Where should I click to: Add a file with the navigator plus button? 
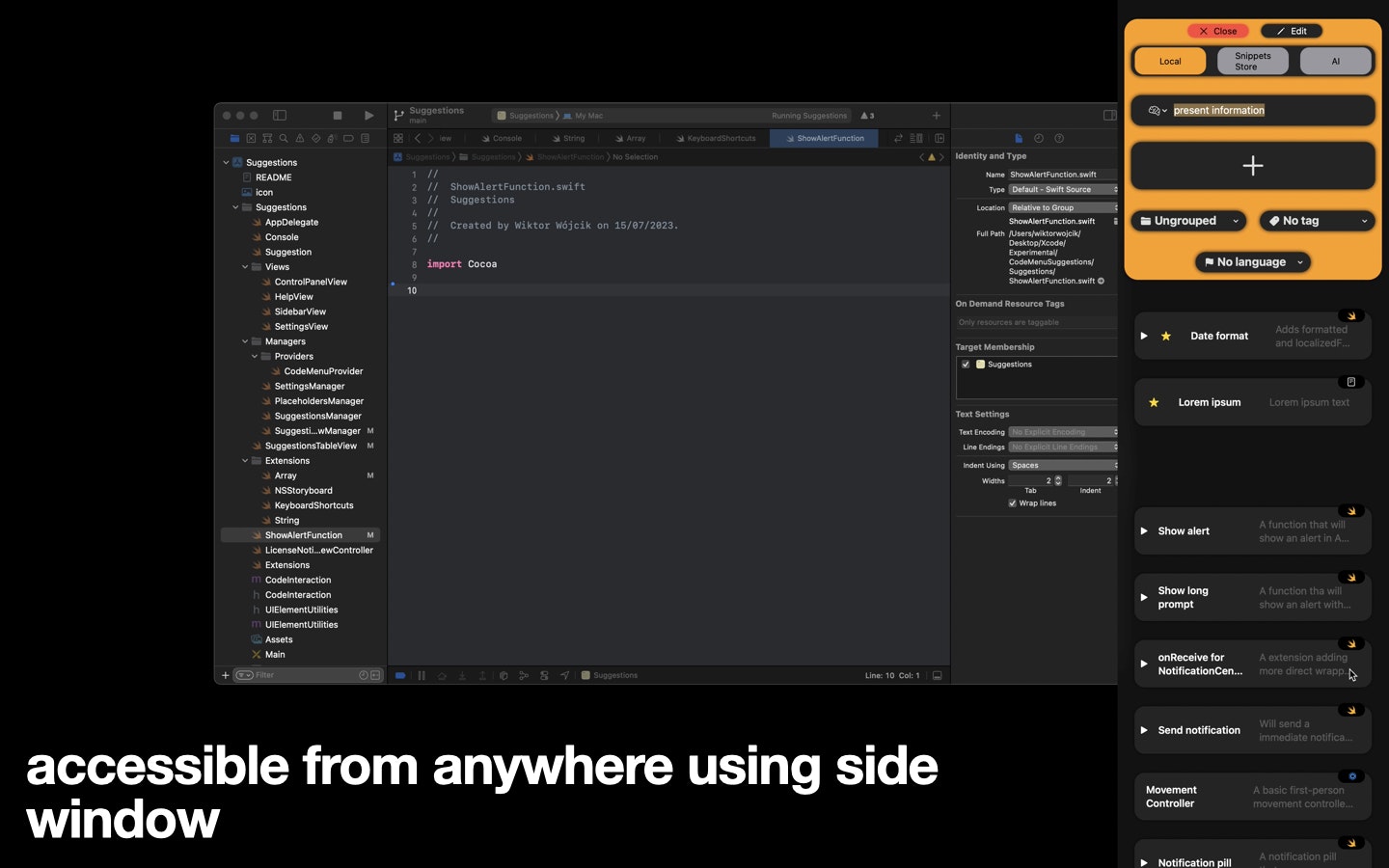click(226, 675)
